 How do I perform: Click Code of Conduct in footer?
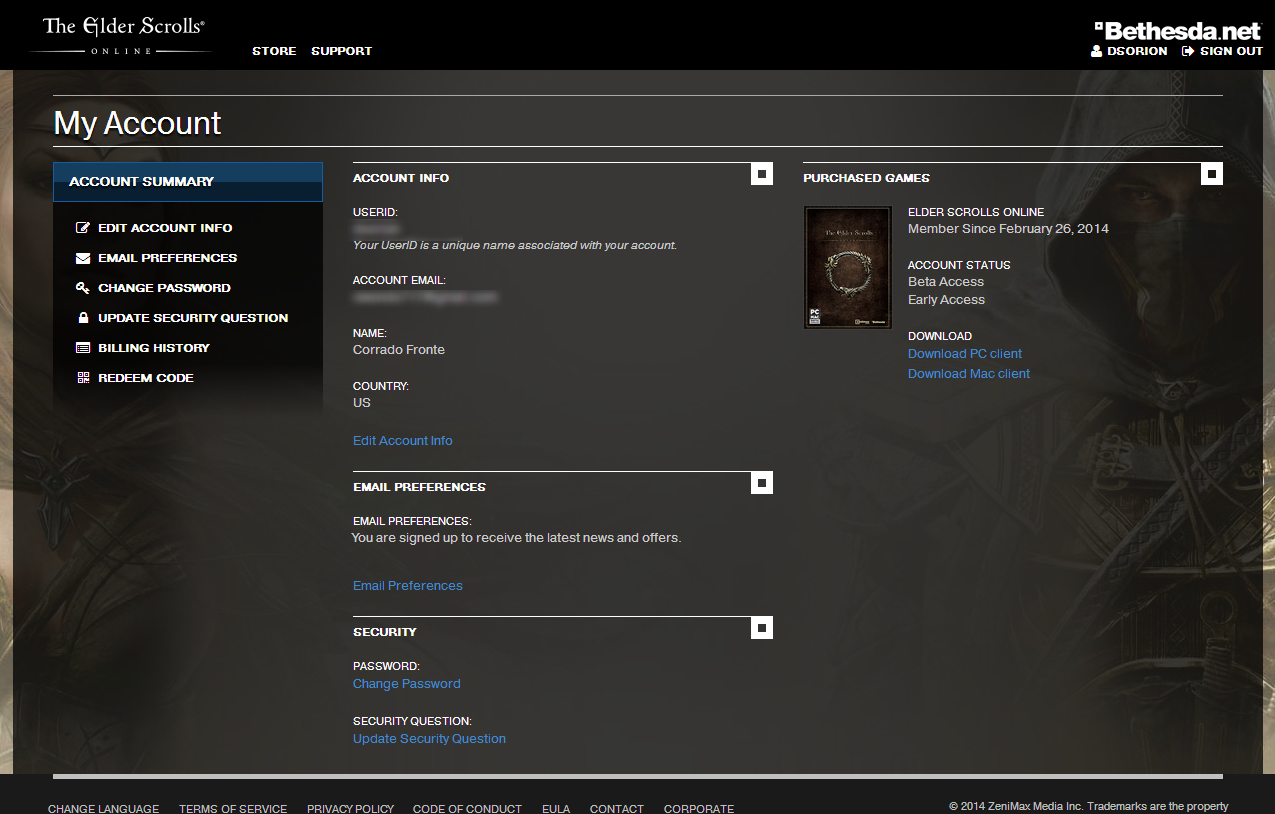(467, 809)
